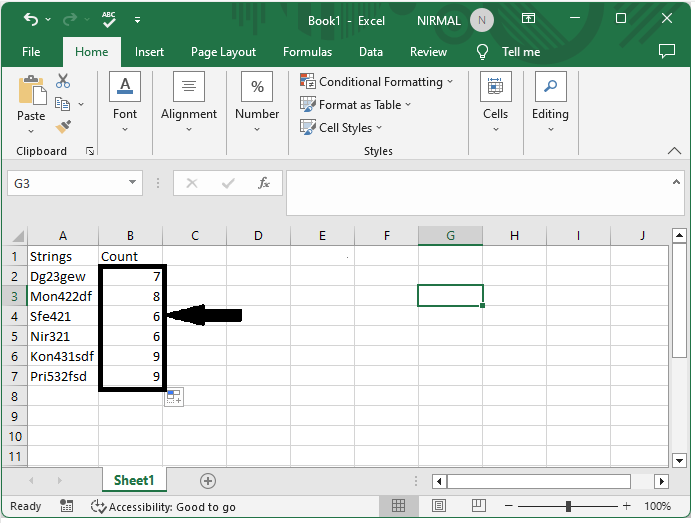Open the Page Layout tab

pos(223,52)
